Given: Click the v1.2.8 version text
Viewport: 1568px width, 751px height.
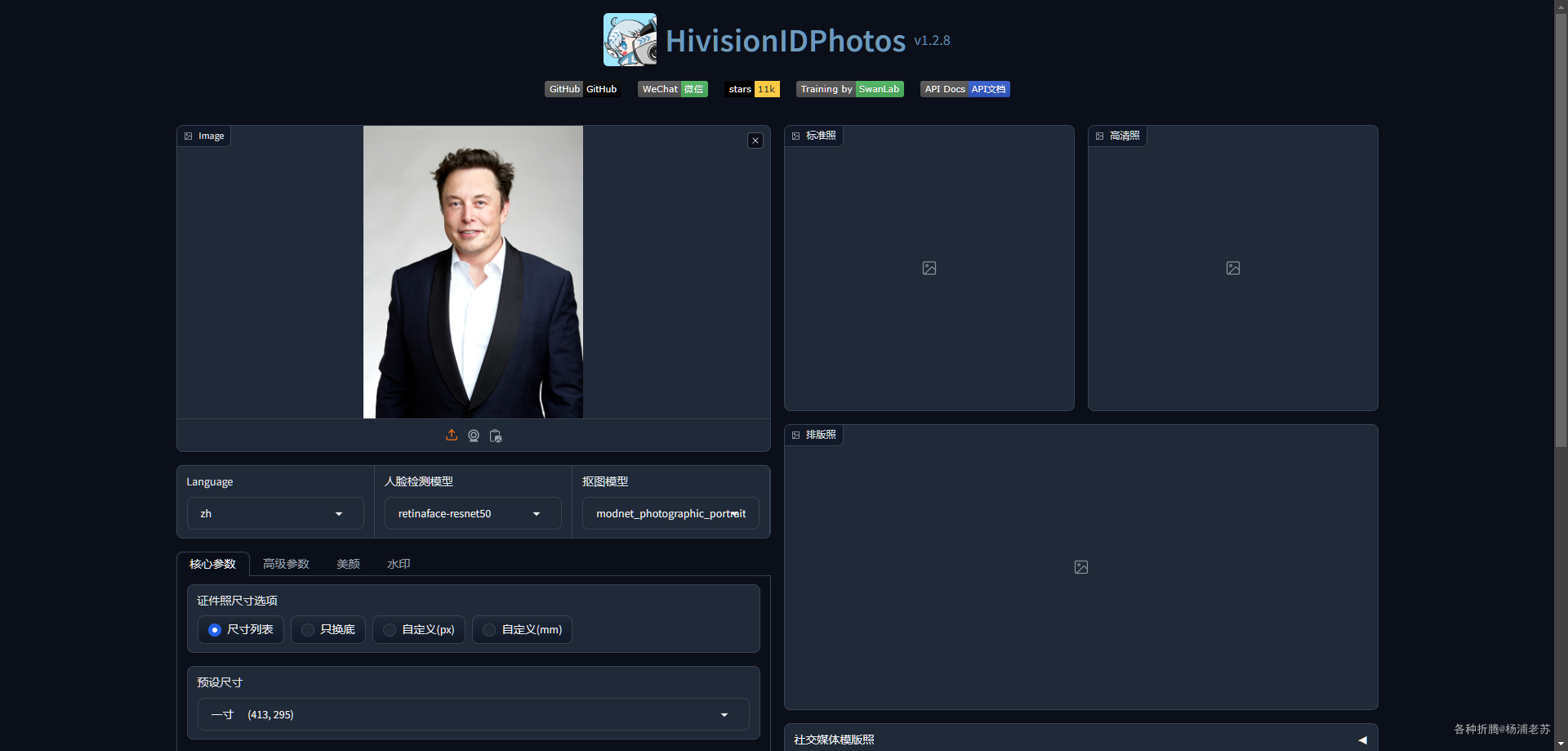Looking at the screenshot, I should click(932, 40).
